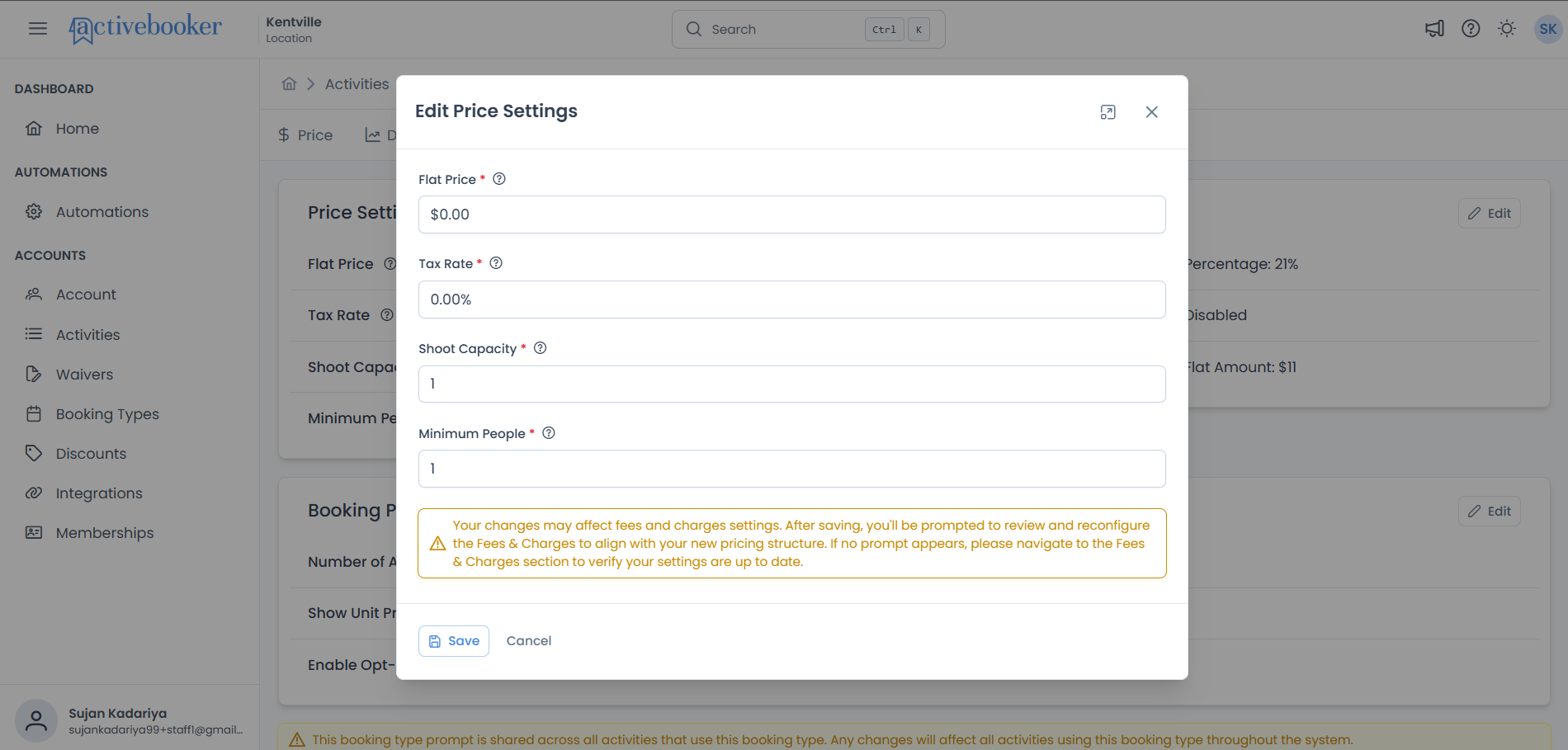The width and height of the screenshot is (1568, 750).
Task: Click the warning triangle icon in the dialog notice
Action: (437, 544)
